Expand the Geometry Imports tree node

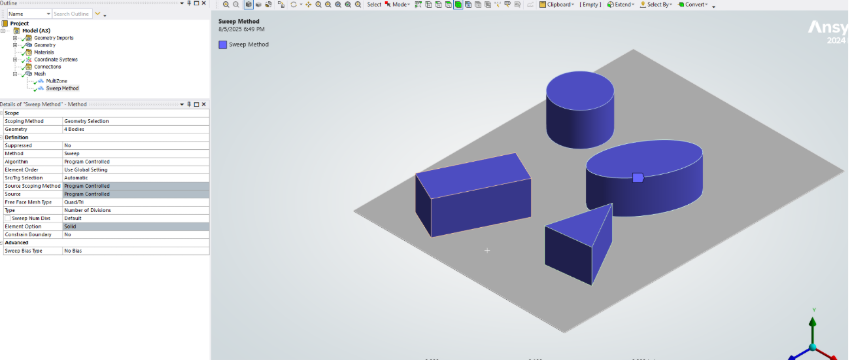pos(15,38)
